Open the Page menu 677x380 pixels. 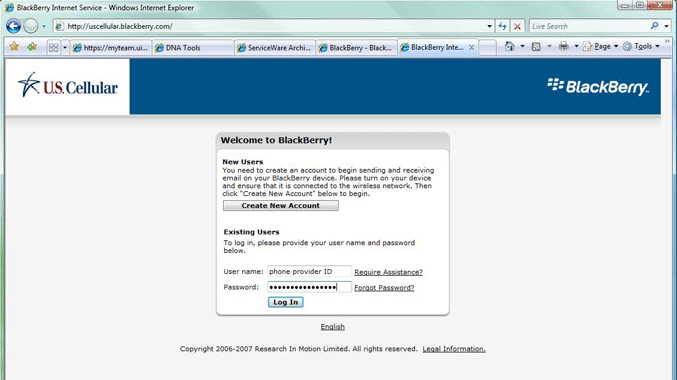point(601,46)
